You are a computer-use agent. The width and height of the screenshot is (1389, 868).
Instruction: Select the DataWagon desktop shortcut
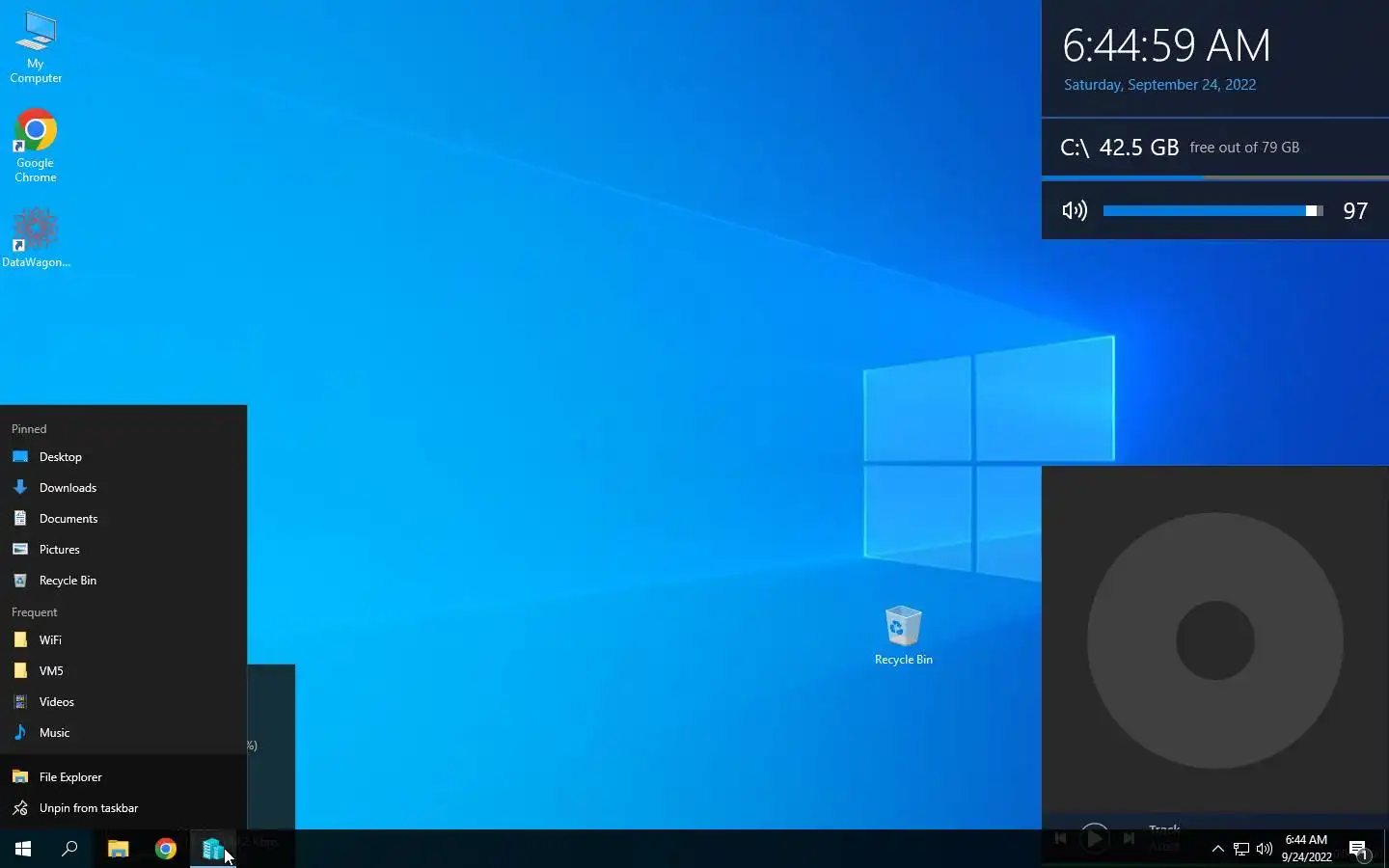36,237
